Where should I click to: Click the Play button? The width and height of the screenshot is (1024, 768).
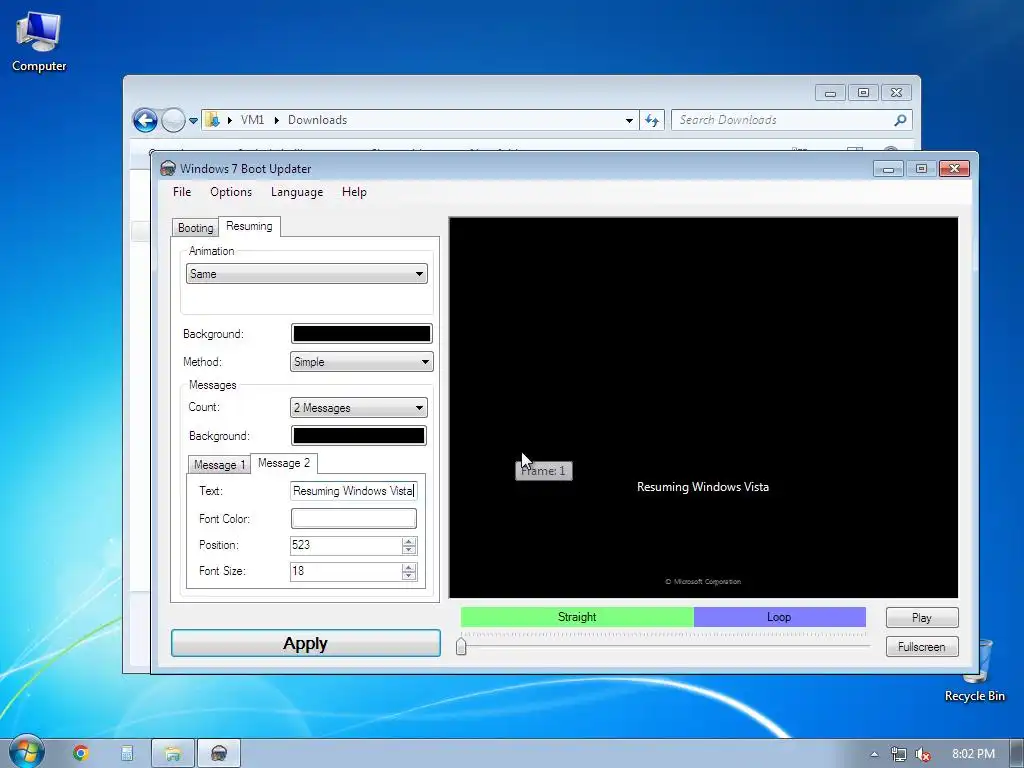tap(921, 618)
